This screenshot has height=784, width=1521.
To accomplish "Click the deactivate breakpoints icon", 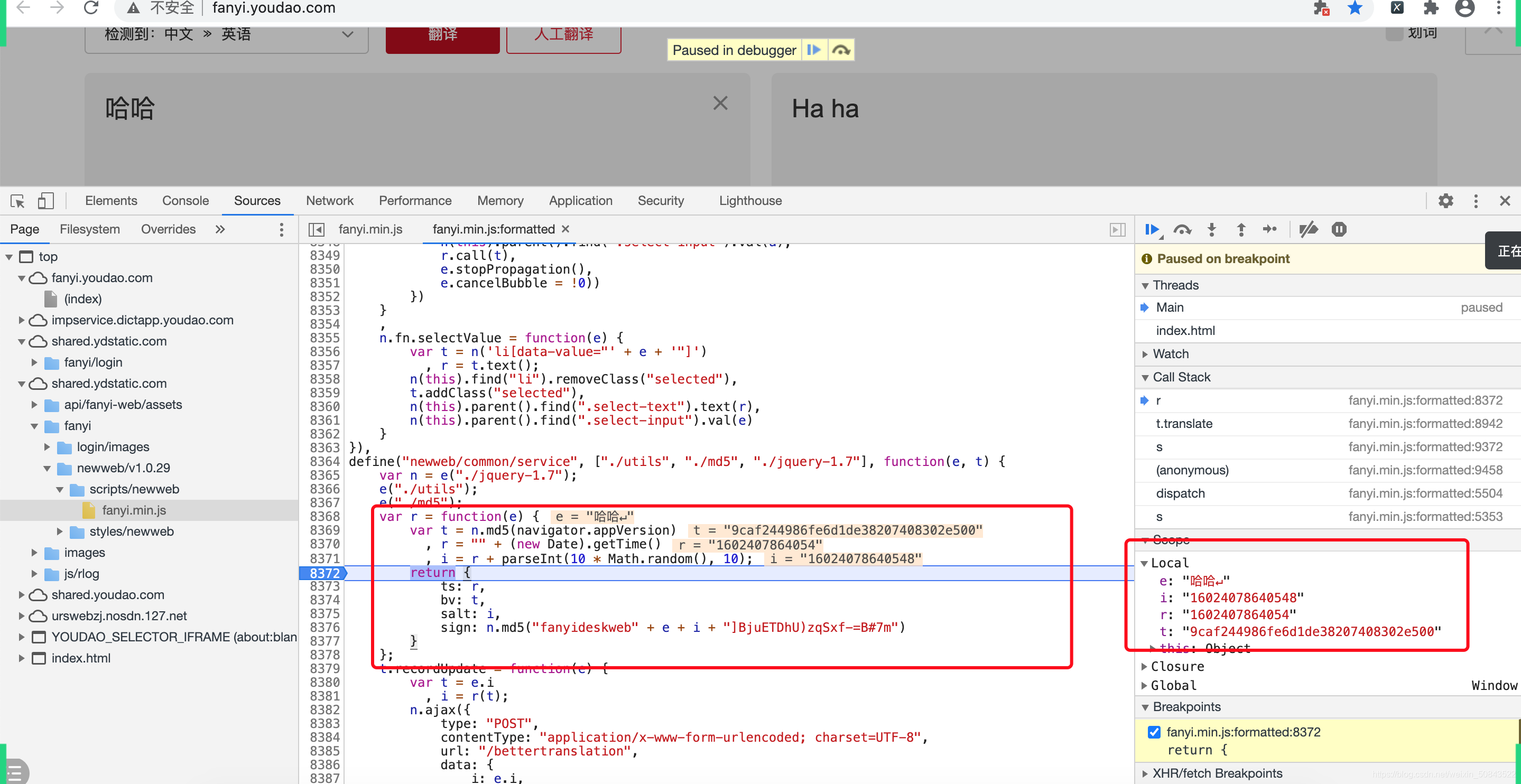I will click(x=1309, y=230).
